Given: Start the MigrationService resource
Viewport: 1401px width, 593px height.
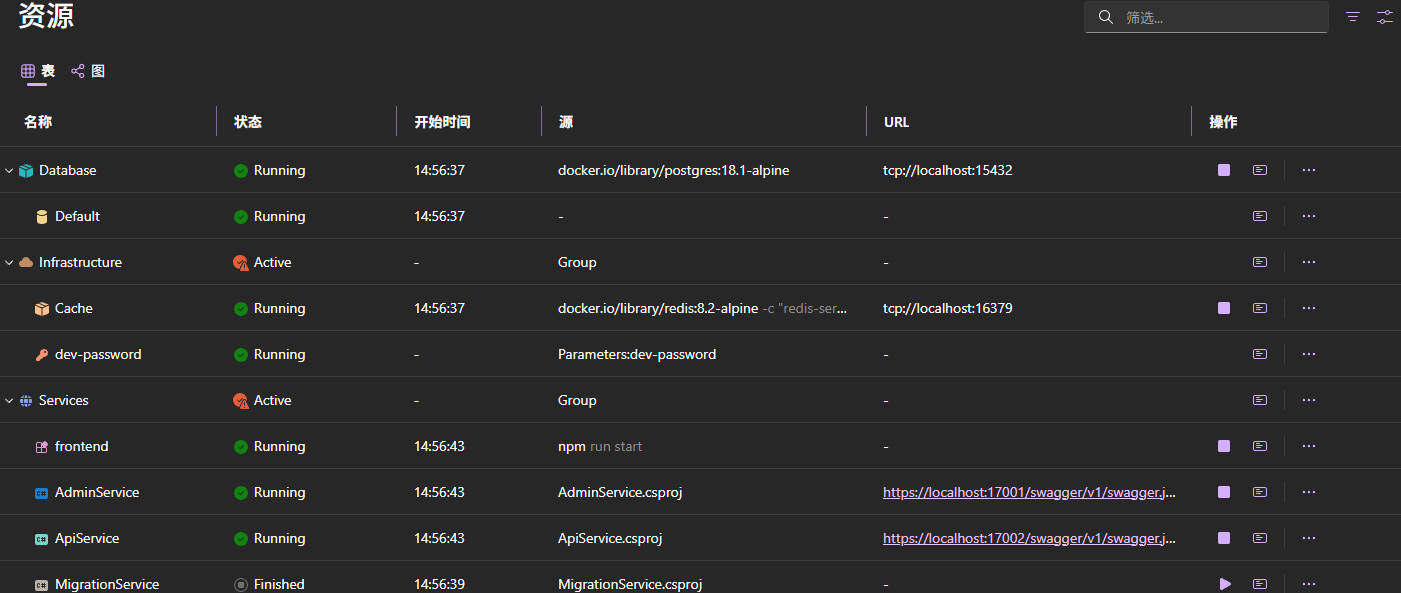Looking at the screenshot, I should tap(1225, 584).
